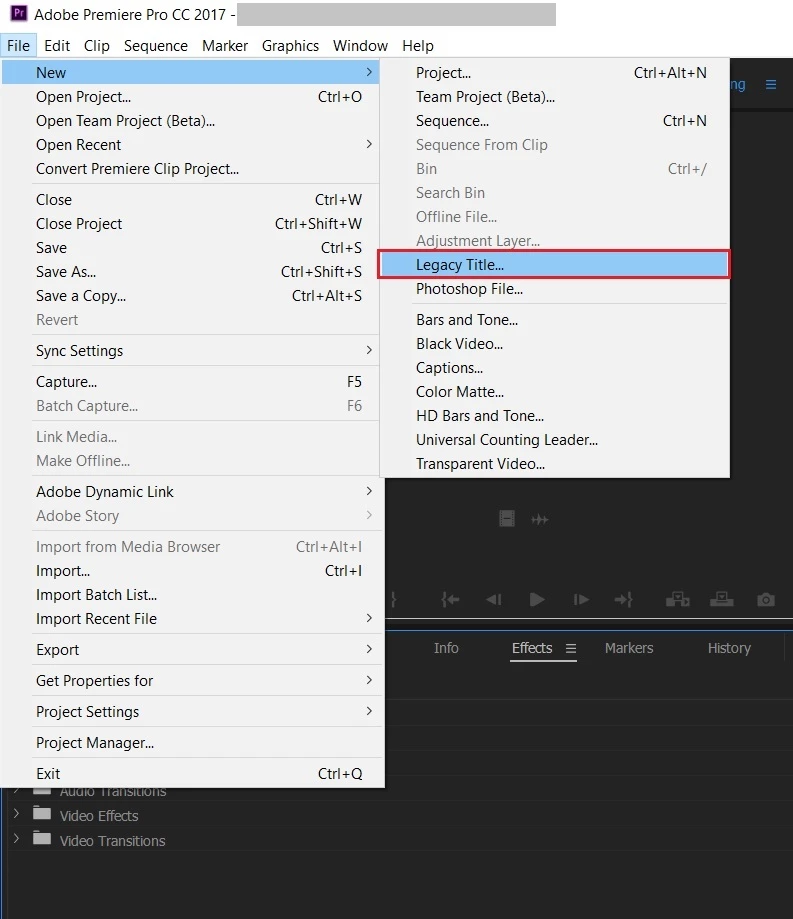The width and height of the screenshot is (793, 919).
Task: Select Transparent Video
Action: (554, 464)
